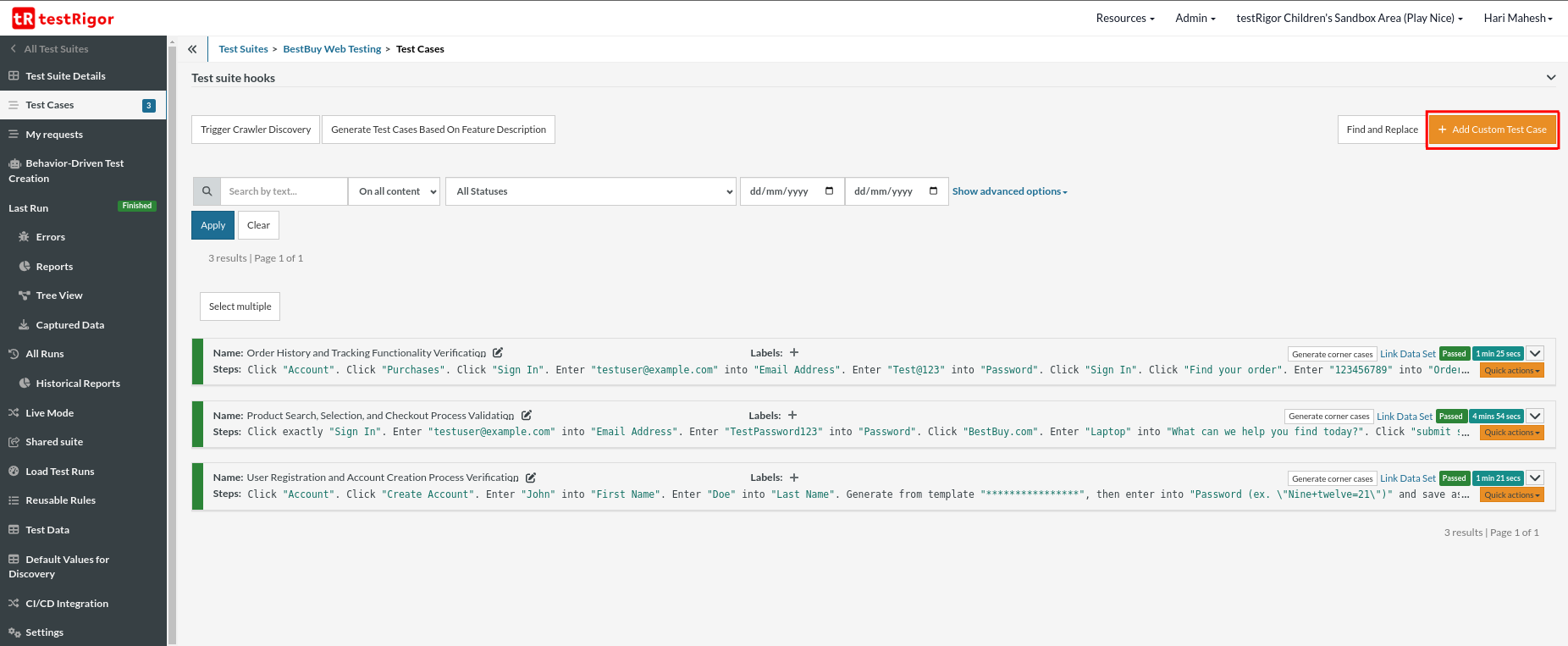Screen dimensions: 1568x646
Task: Open Reusable Rules in the sidebar
Action: click(x=60, y=500)
